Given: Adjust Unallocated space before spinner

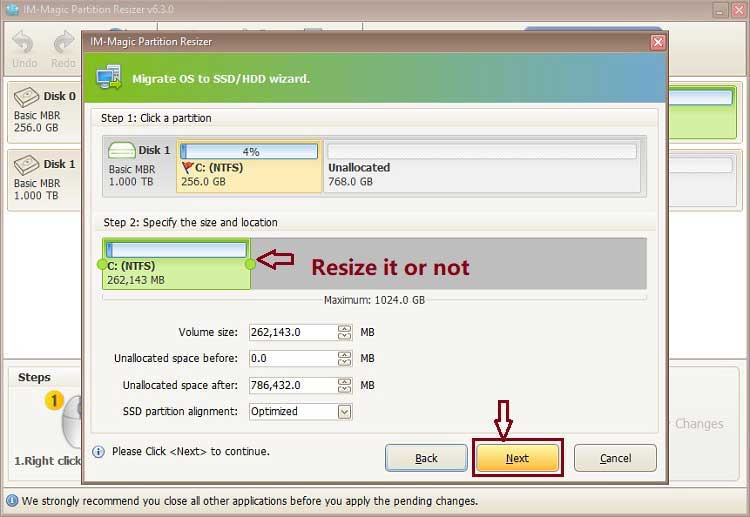Looking at the screenshot, I should pos(345,358).
